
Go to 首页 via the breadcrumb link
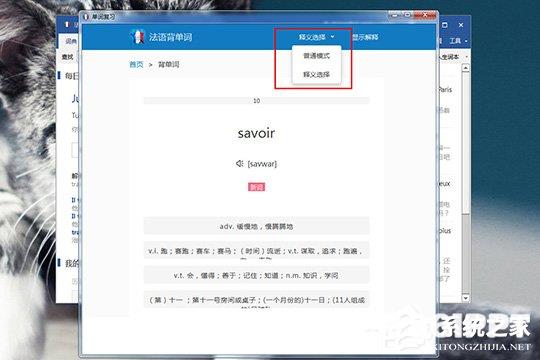[x=136, y=64]
